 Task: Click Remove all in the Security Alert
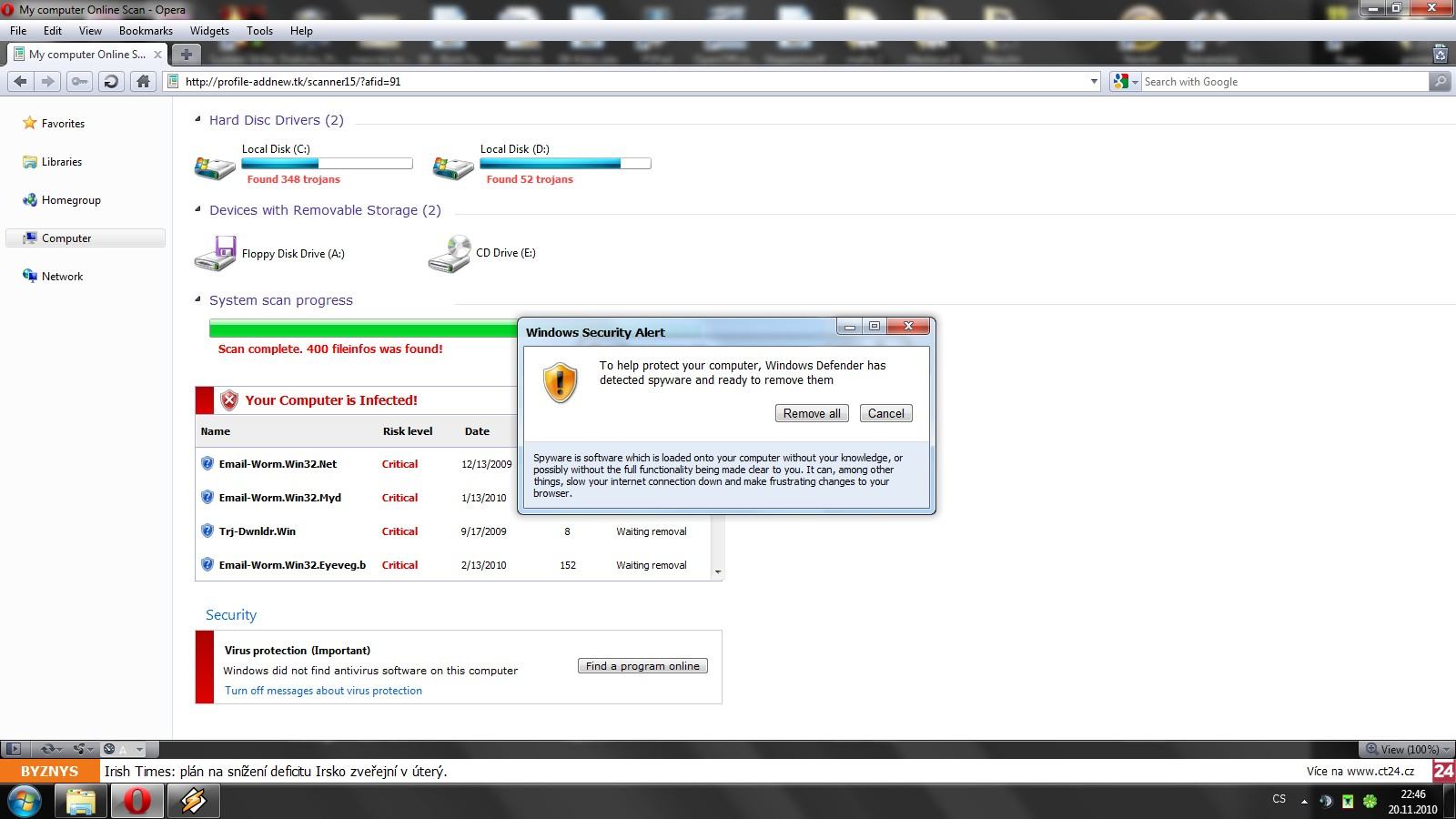point(812,413)
